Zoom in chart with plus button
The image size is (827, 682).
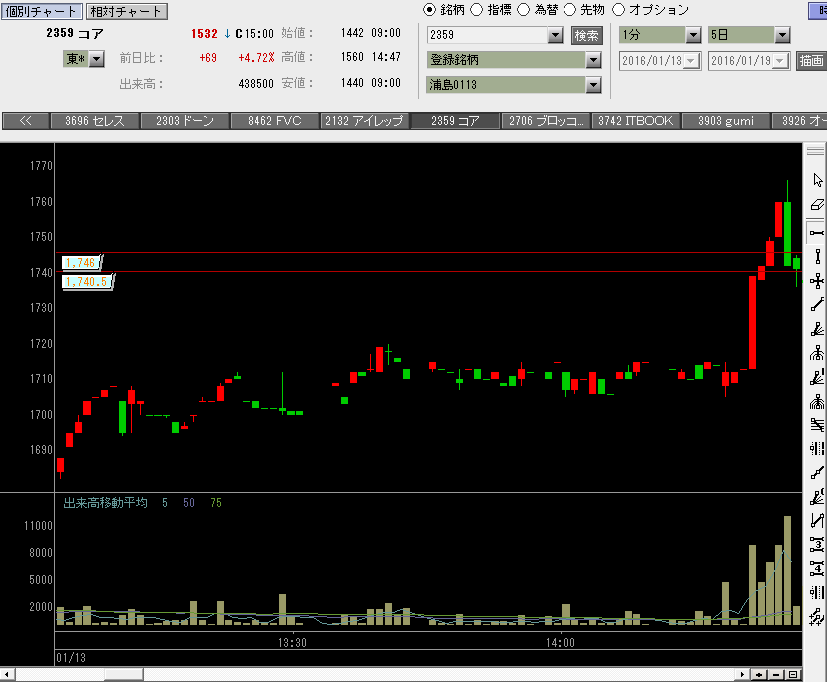(x=759, y=675)
